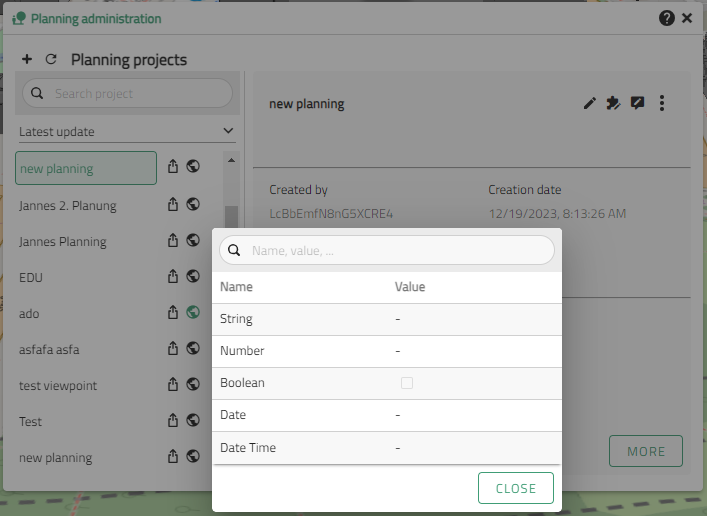Click share icon next to EDU project
The width and height of the screenshot is (707, 516).
pos(173,277)
